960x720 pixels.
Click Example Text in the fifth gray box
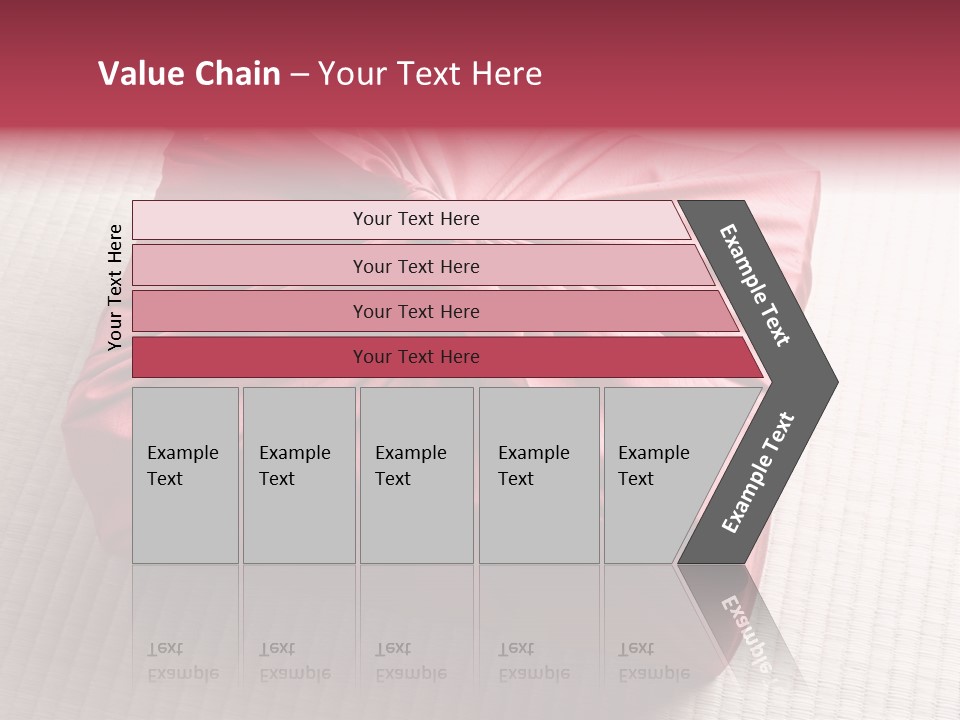pos(653,465)
